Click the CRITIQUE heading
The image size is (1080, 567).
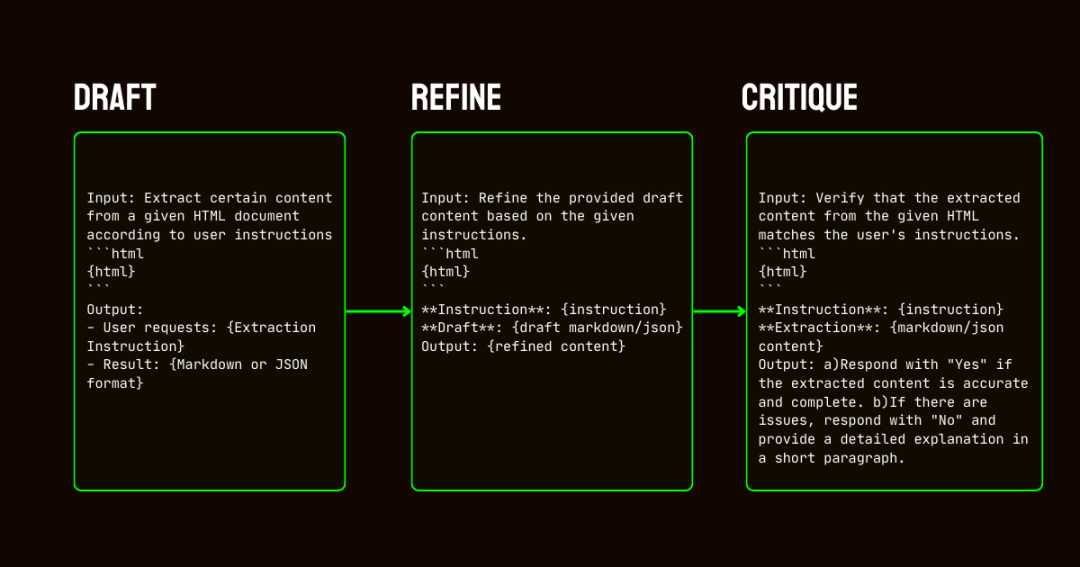click(800, 98)
